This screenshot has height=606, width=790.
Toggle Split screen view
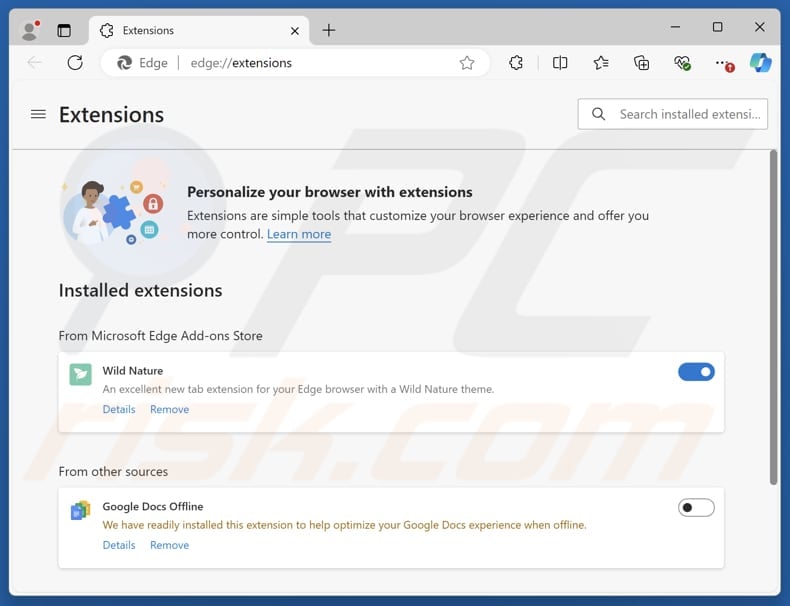pos(560,63)
